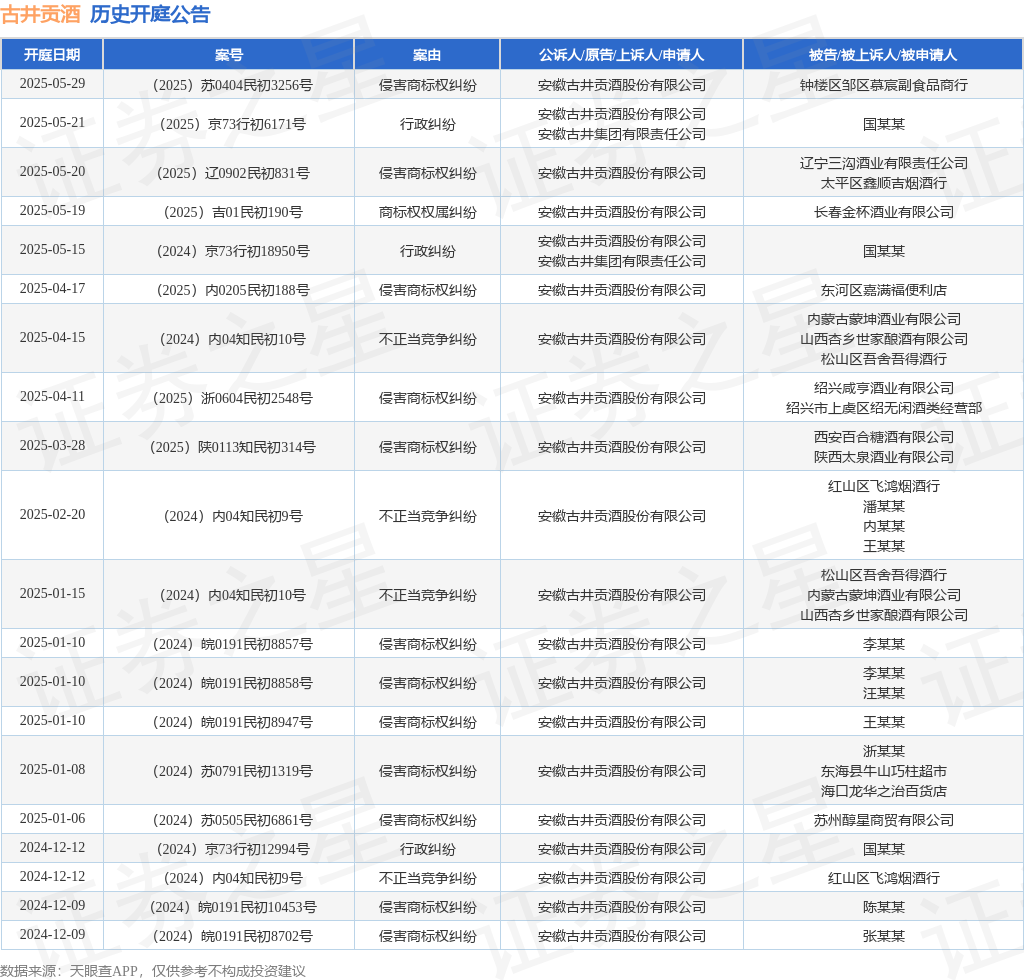Click case number (2025)吉01民初190号

click(232, 212)
